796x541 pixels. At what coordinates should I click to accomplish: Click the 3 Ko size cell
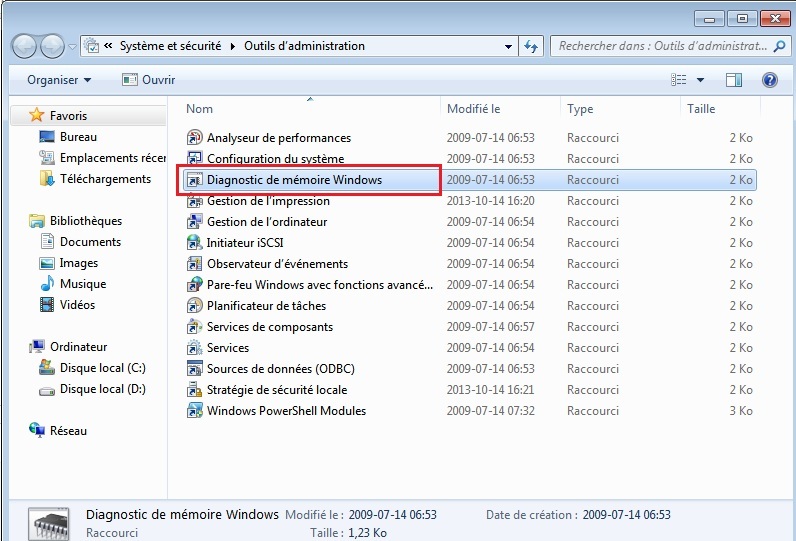pyautogui.click(x=741, y=411)
